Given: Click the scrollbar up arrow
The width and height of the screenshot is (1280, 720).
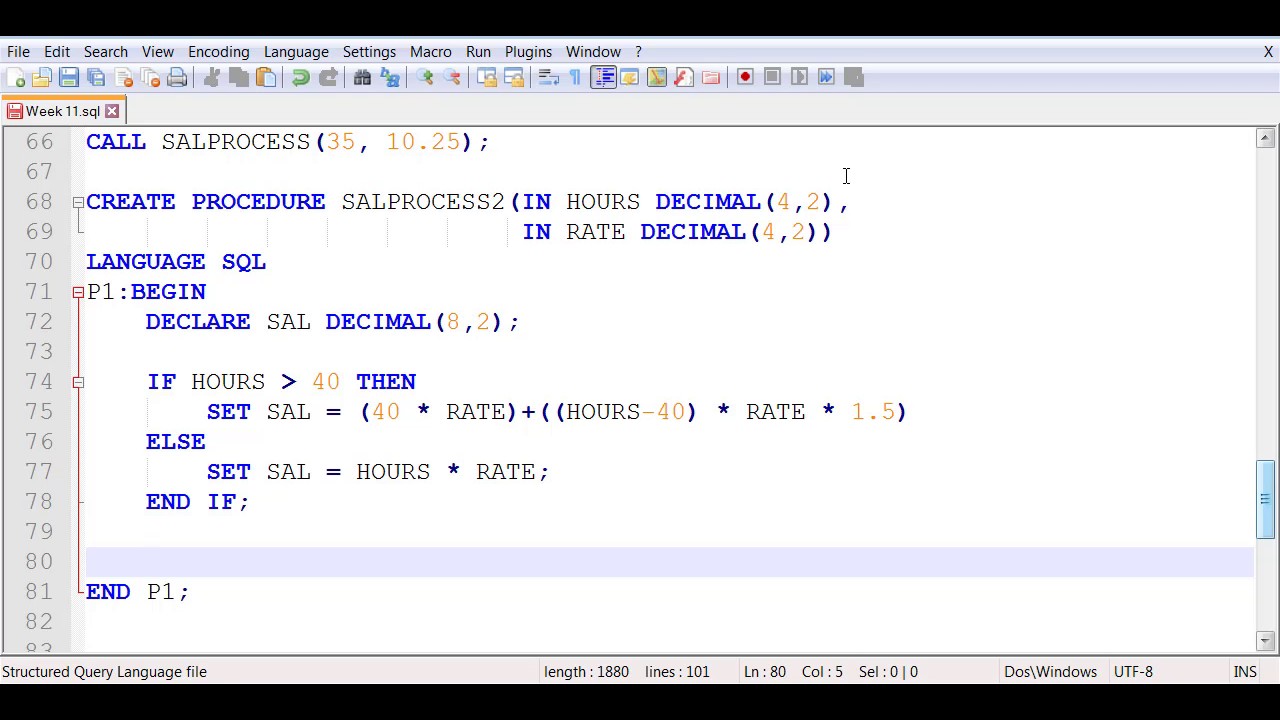Looking at the screenshot, I should coord(1265,139).
